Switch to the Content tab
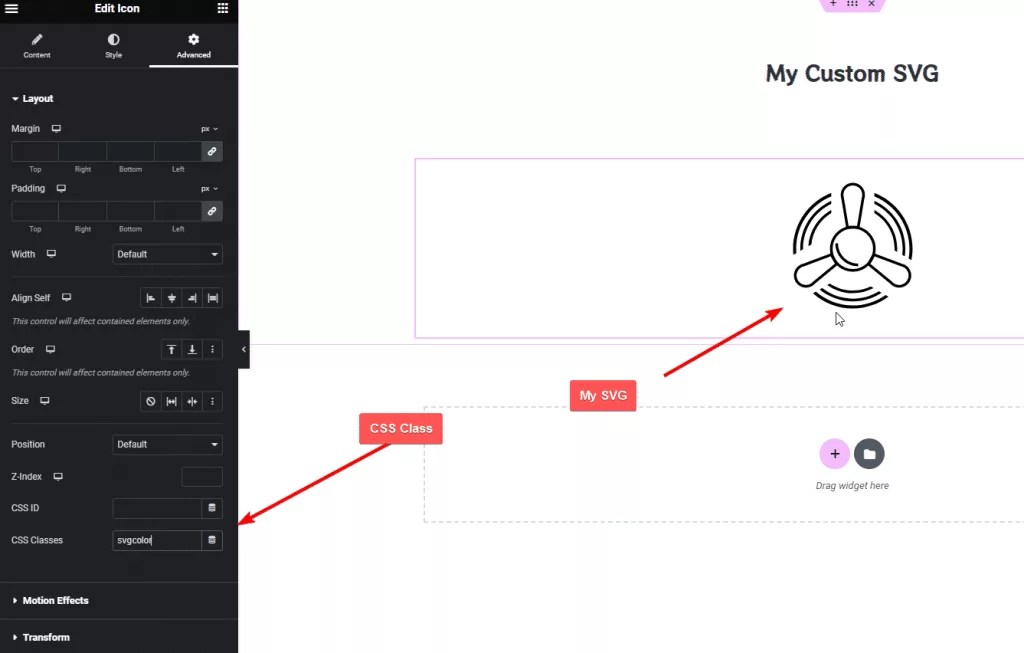The image size is (1024, 653). pyautogui.click(x=36, y=44)
